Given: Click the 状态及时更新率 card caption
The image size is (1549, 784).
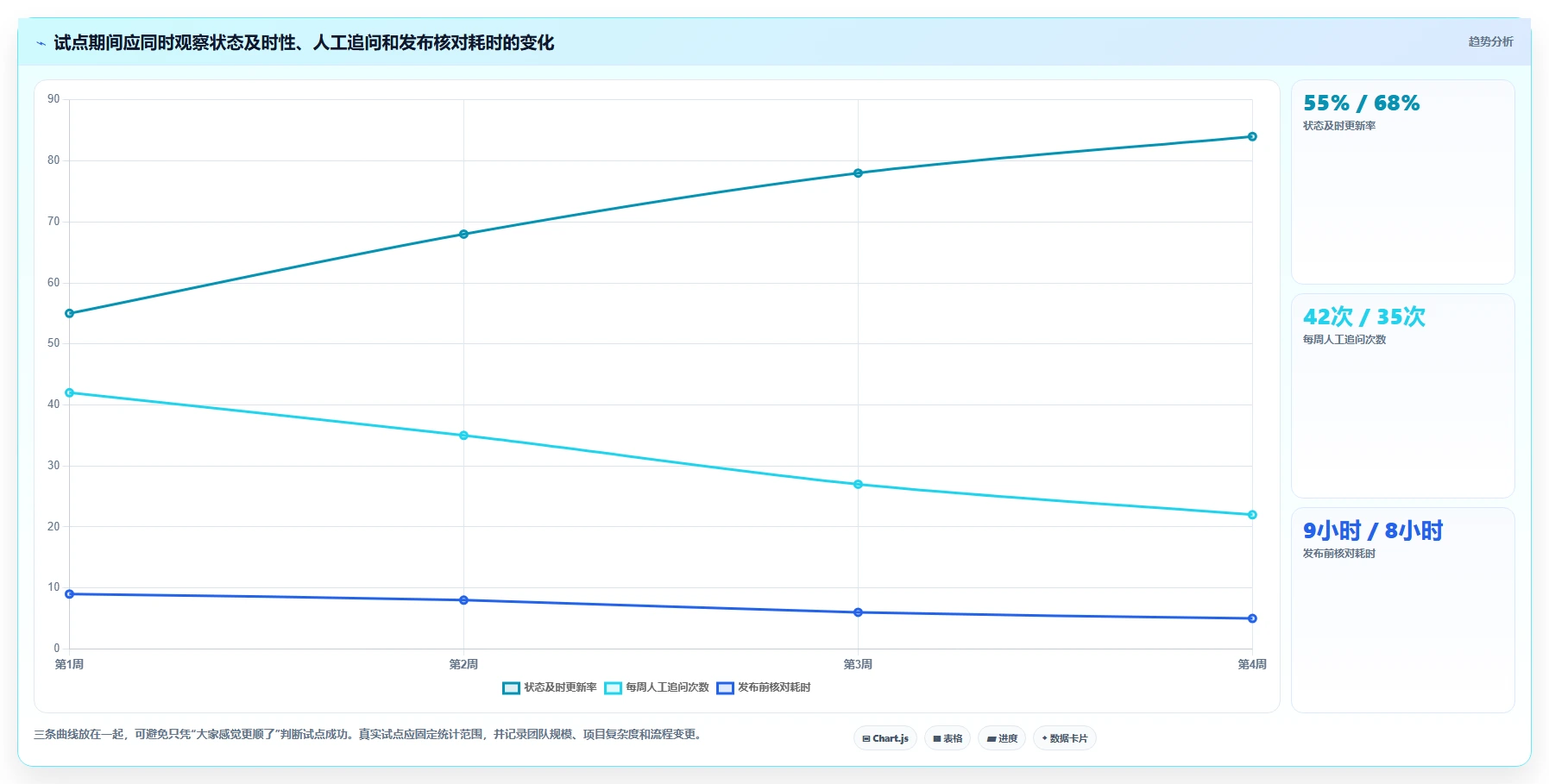Looking at the screenshot, I should 1339,126.
